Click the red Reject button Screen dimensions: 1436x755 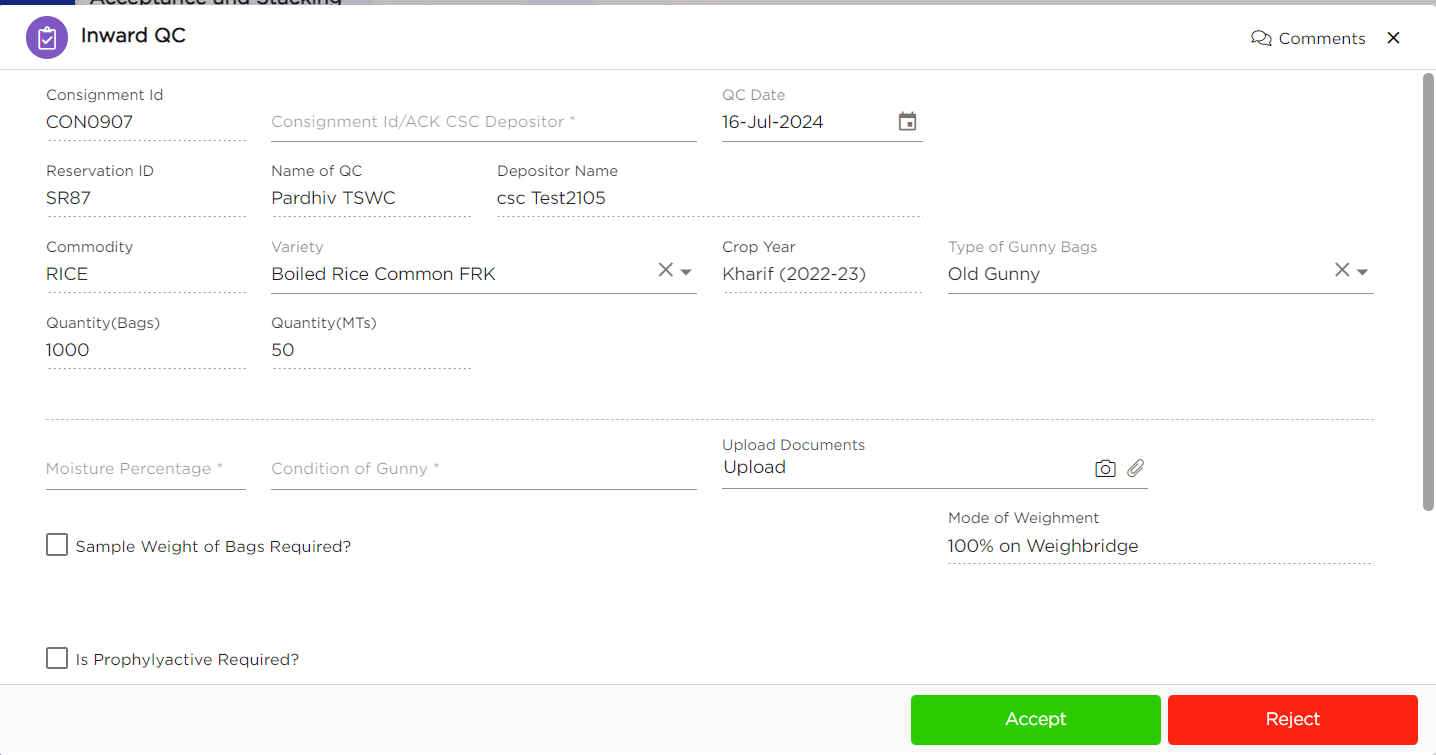pyautogui.click(x=1293, y=719)
